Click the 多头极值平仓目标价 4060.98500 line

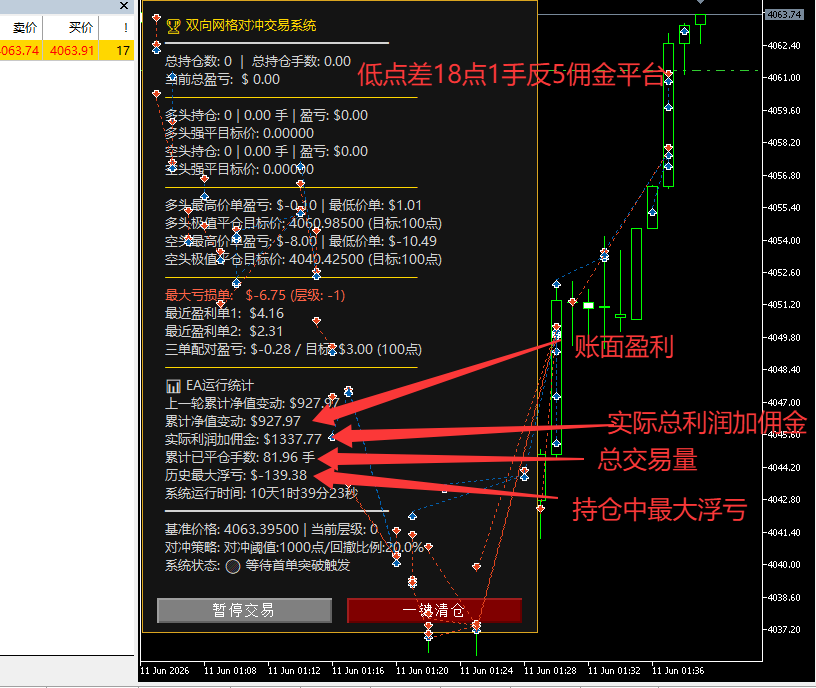coord(303,224)
